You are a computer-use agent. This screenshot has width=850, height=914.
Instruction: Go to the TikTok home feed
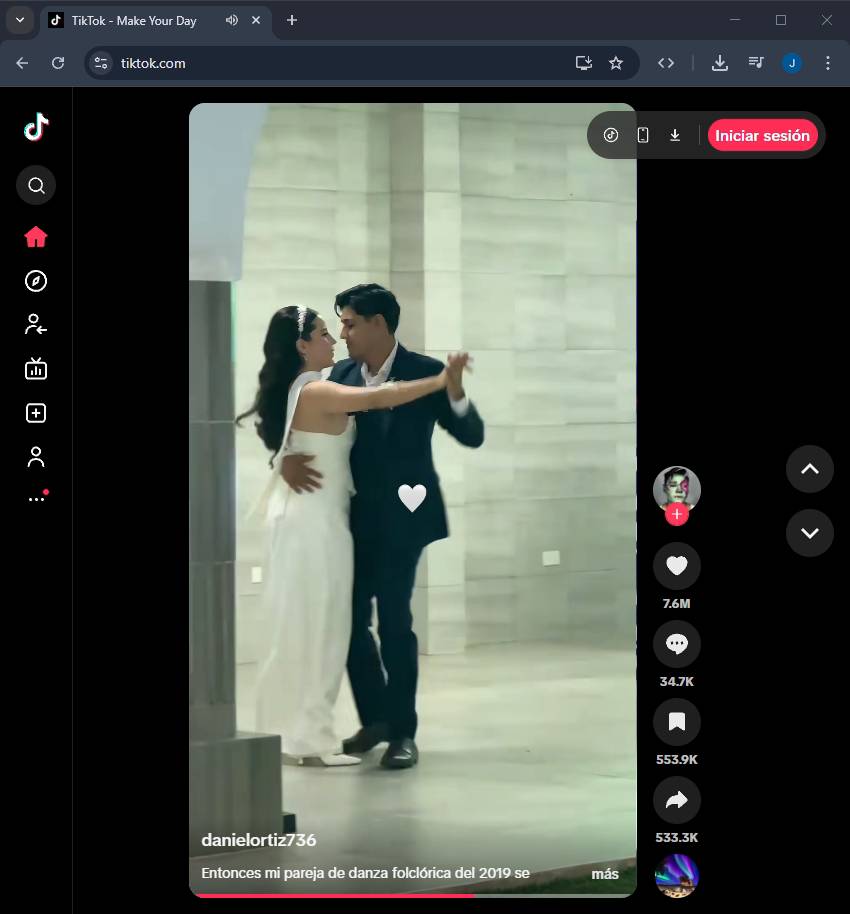(36, 237)
